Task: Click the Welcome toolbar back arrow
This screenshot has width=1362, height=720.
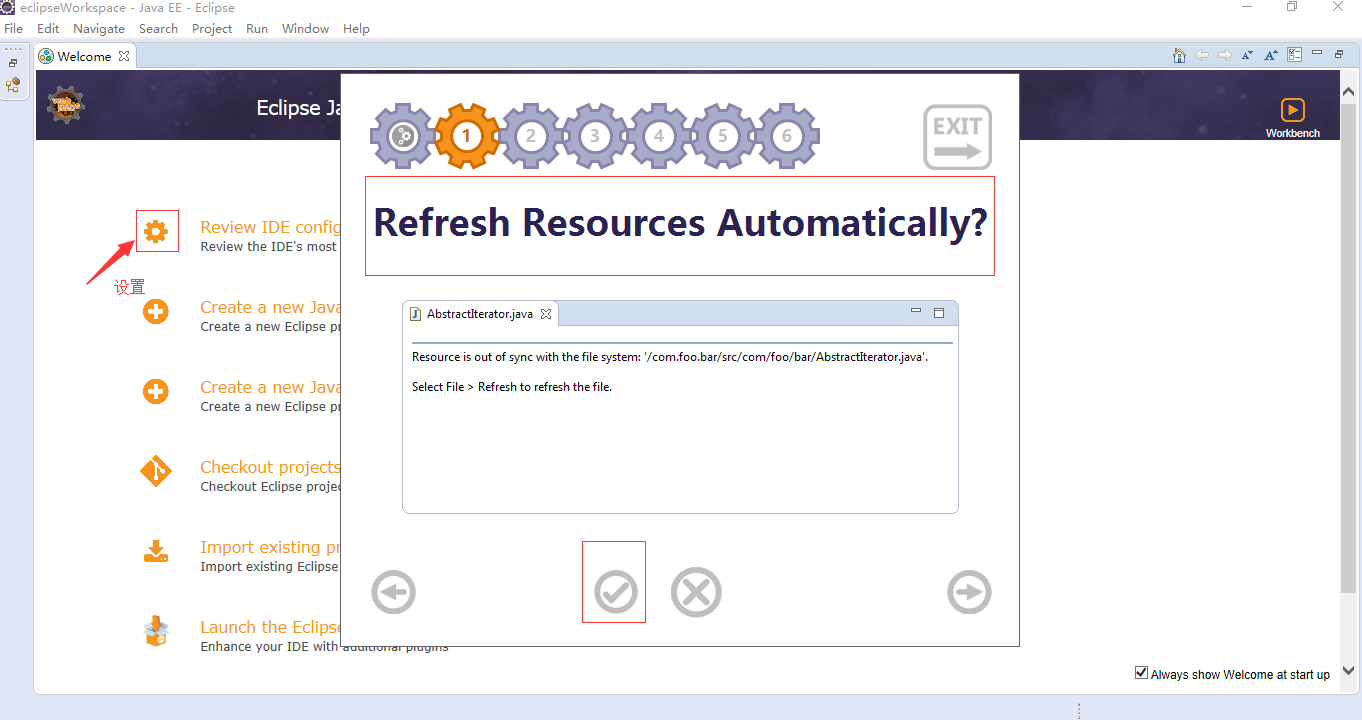Action: click(1202, 56)
